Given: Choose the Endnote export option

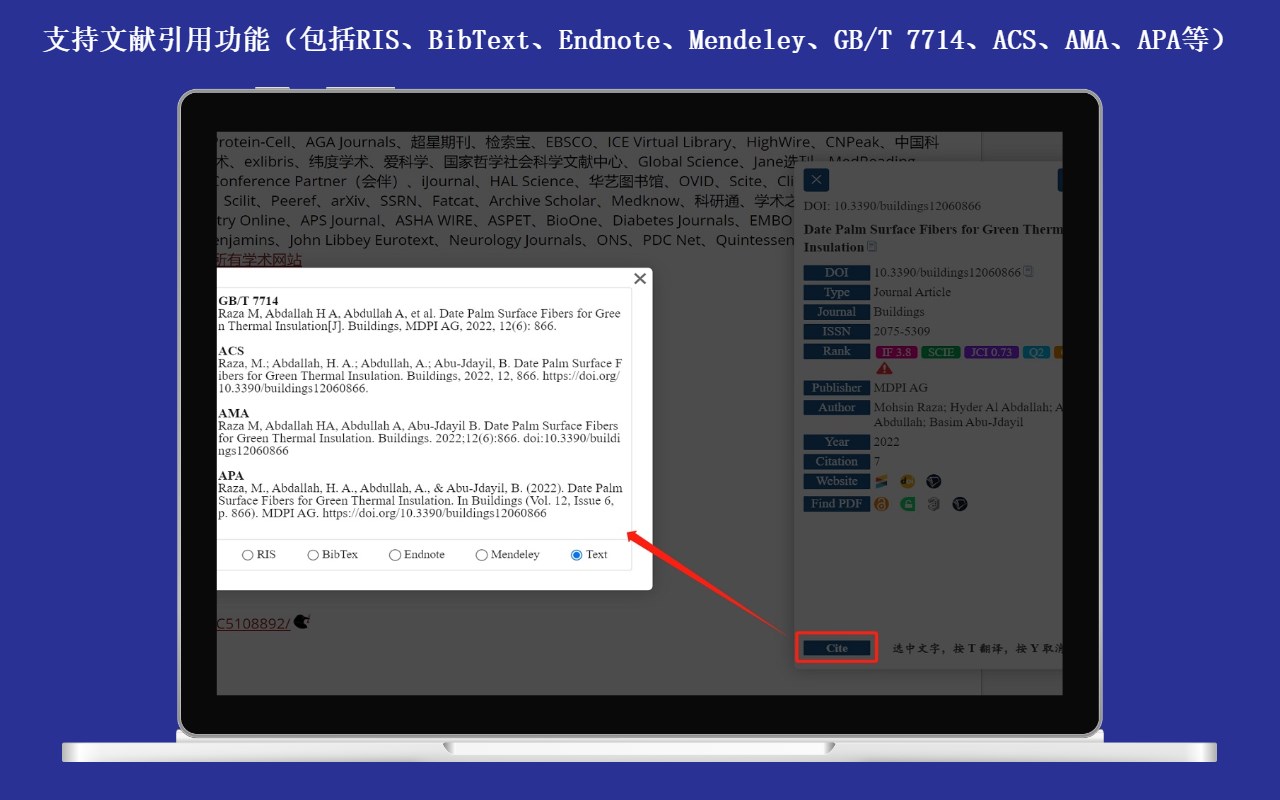Looking at the screenshot, I should point(395,555).
